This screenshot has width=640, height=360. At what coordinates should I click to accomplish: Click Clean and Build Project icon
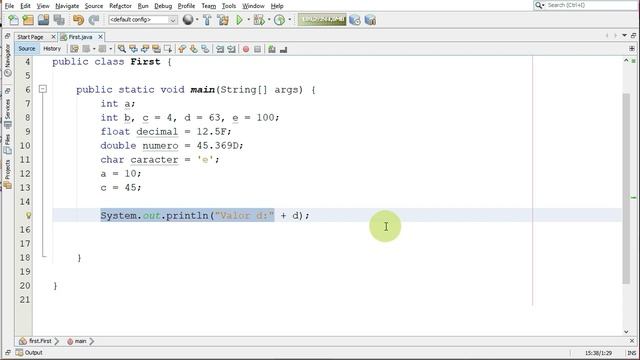pos(223,20)
